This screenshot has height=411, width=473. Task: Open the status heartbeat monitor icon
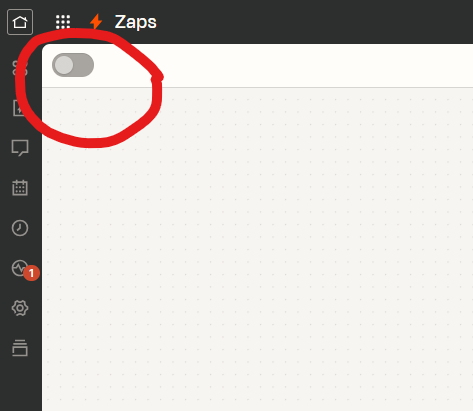point(19,268)
